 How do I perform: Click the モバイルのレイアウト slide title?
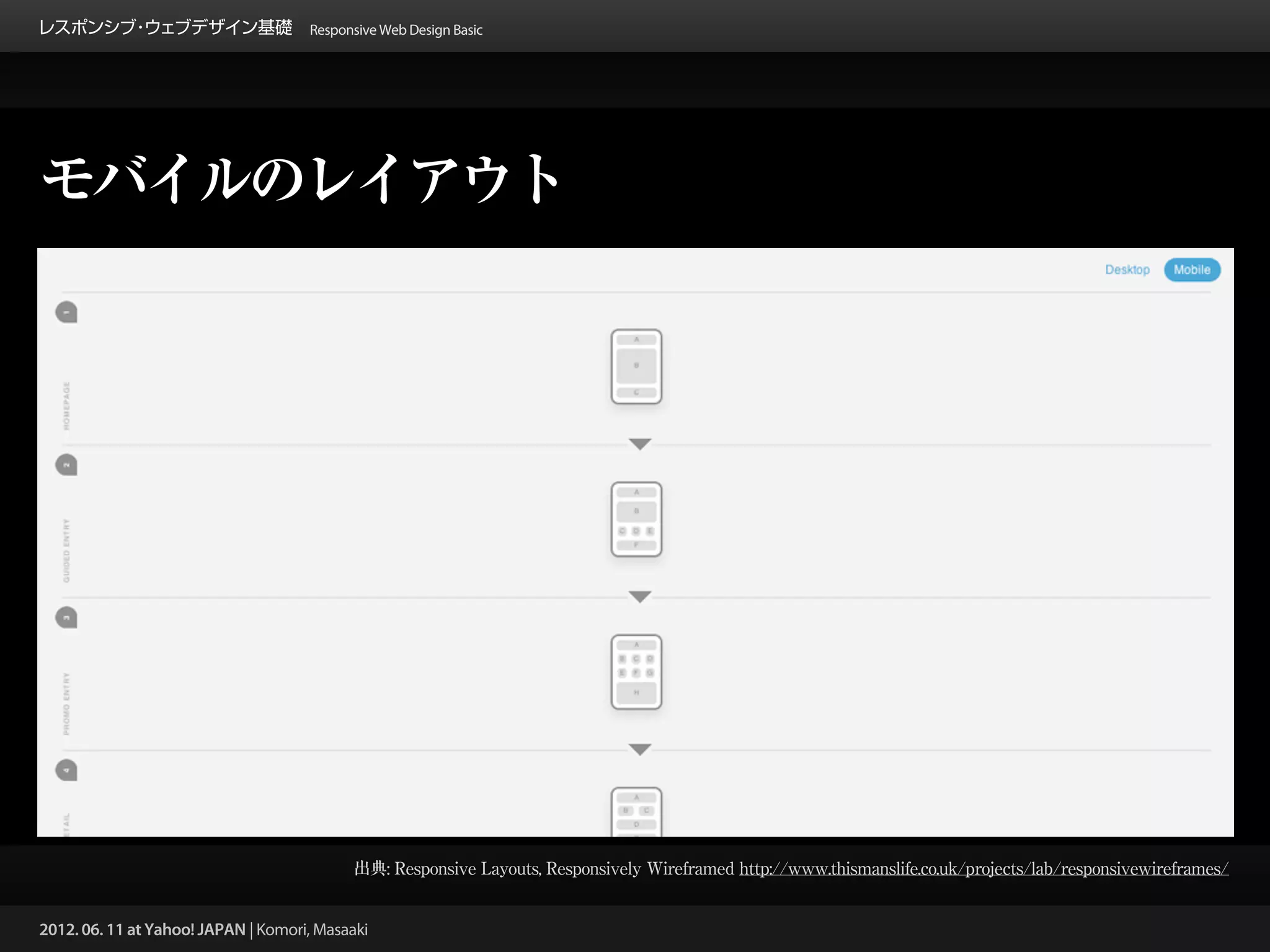click(301, 178)
